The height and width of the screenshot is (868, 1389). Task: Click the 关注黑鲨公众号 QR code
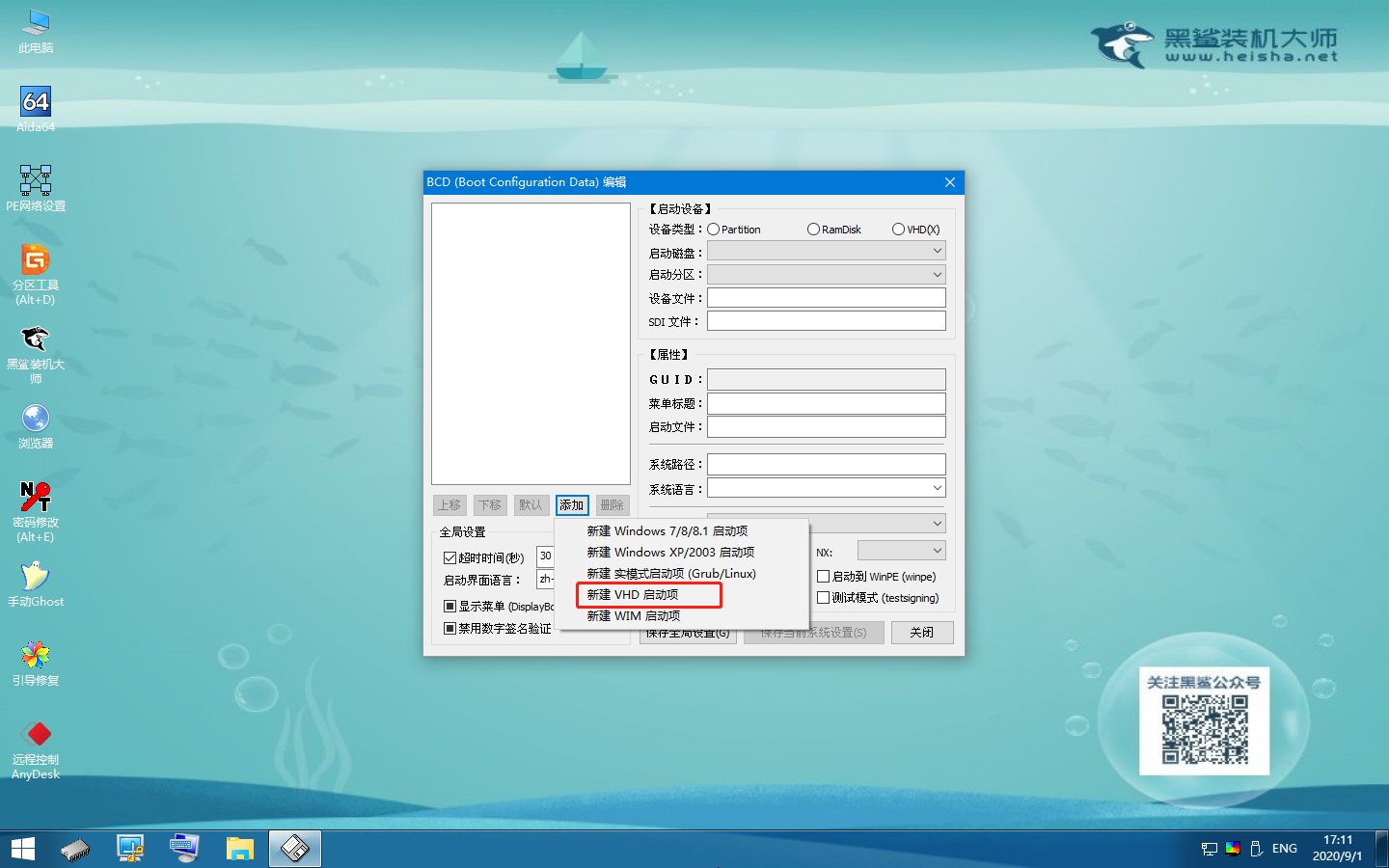1205,730
